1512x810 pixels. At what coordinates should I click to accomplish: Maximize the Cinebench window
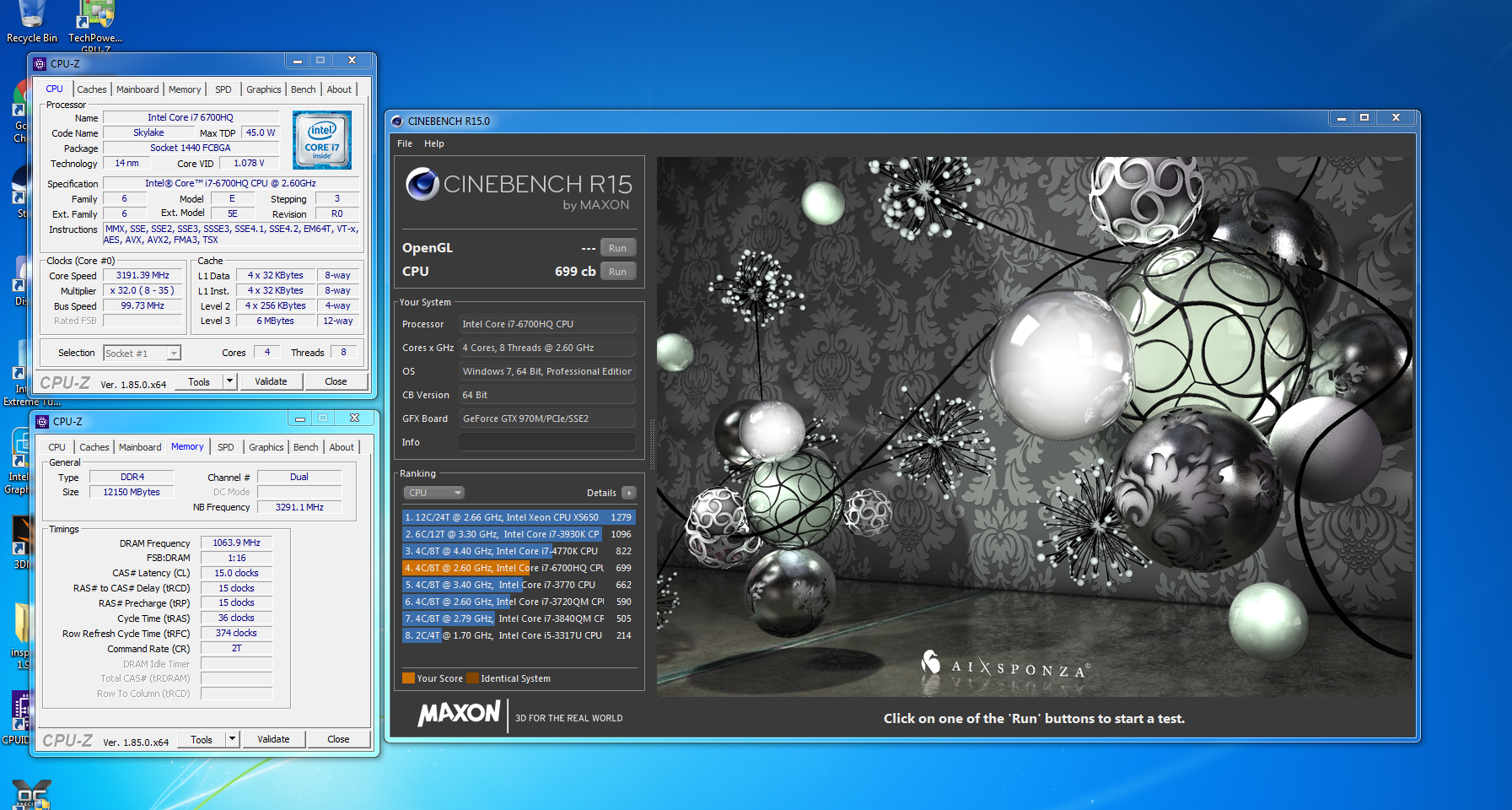tap(1364, 118)
